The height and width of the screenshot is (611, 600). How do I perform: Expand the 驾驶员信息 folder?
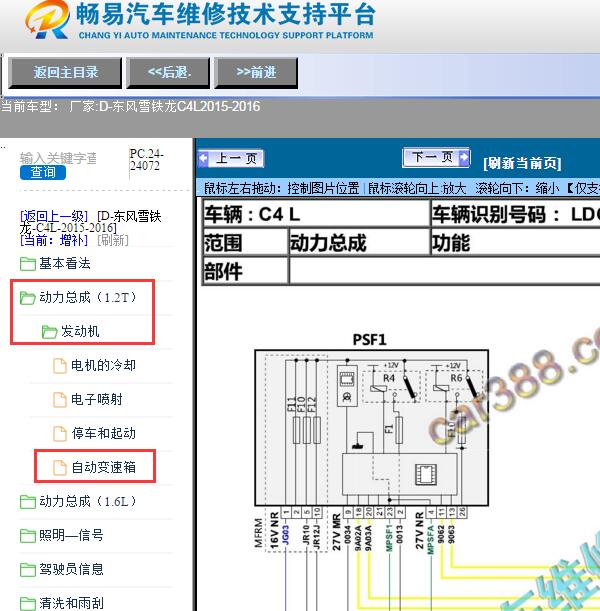click(71, 569)
